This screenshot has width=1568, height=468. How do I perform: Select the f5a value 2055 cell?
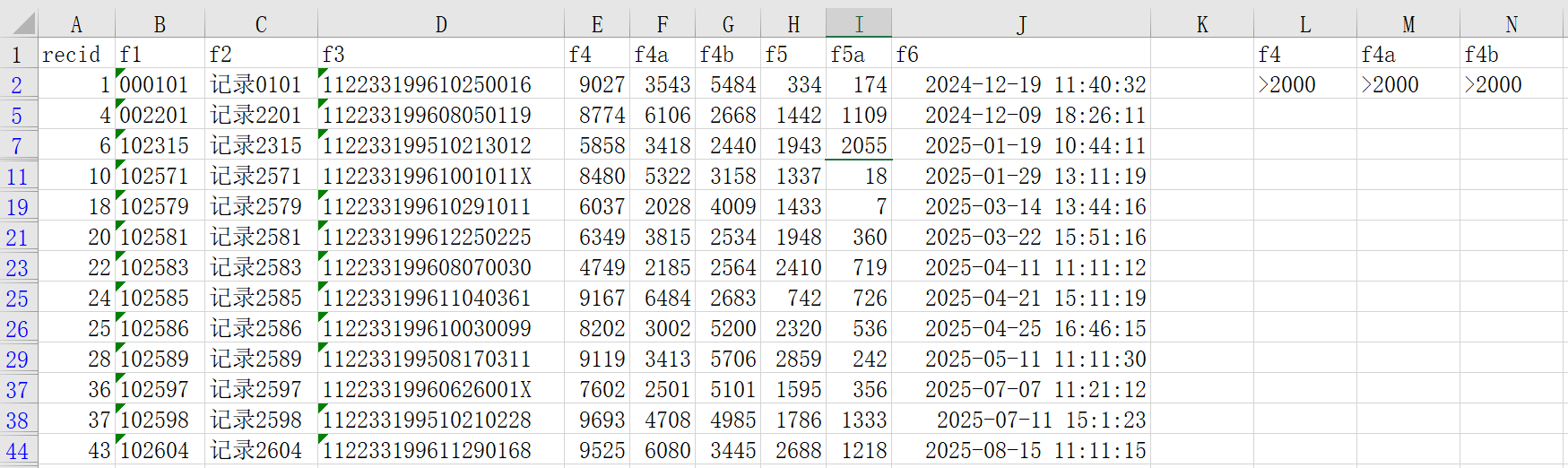coord(858,146)
